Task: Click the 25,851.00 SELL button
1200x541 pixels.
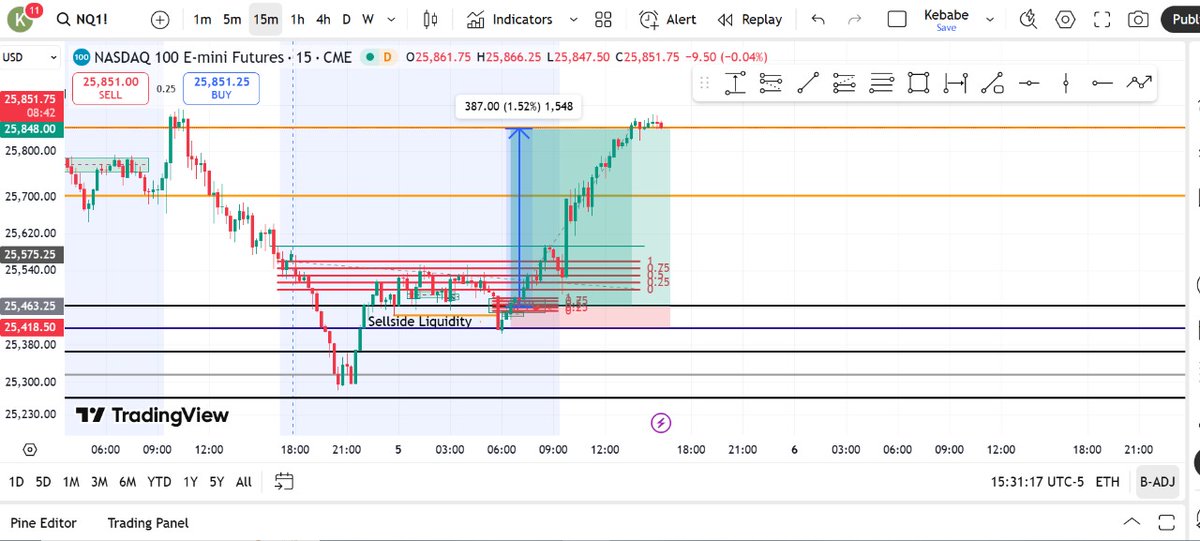Action: coord(110,88)
